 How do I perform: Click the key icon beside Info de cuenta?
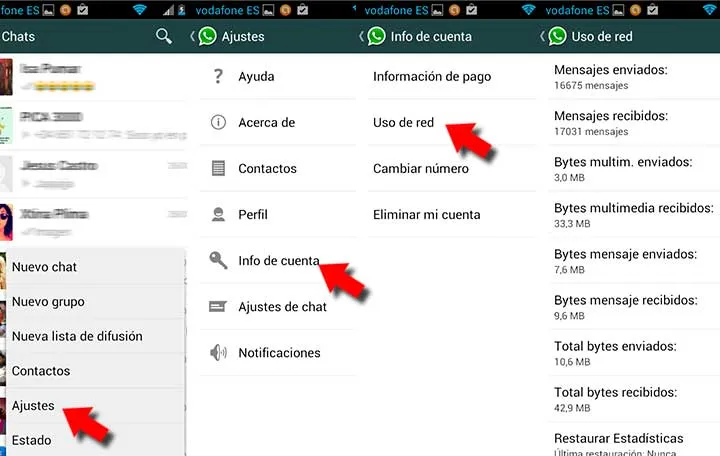pyautogui.click(x=219, y=260)
